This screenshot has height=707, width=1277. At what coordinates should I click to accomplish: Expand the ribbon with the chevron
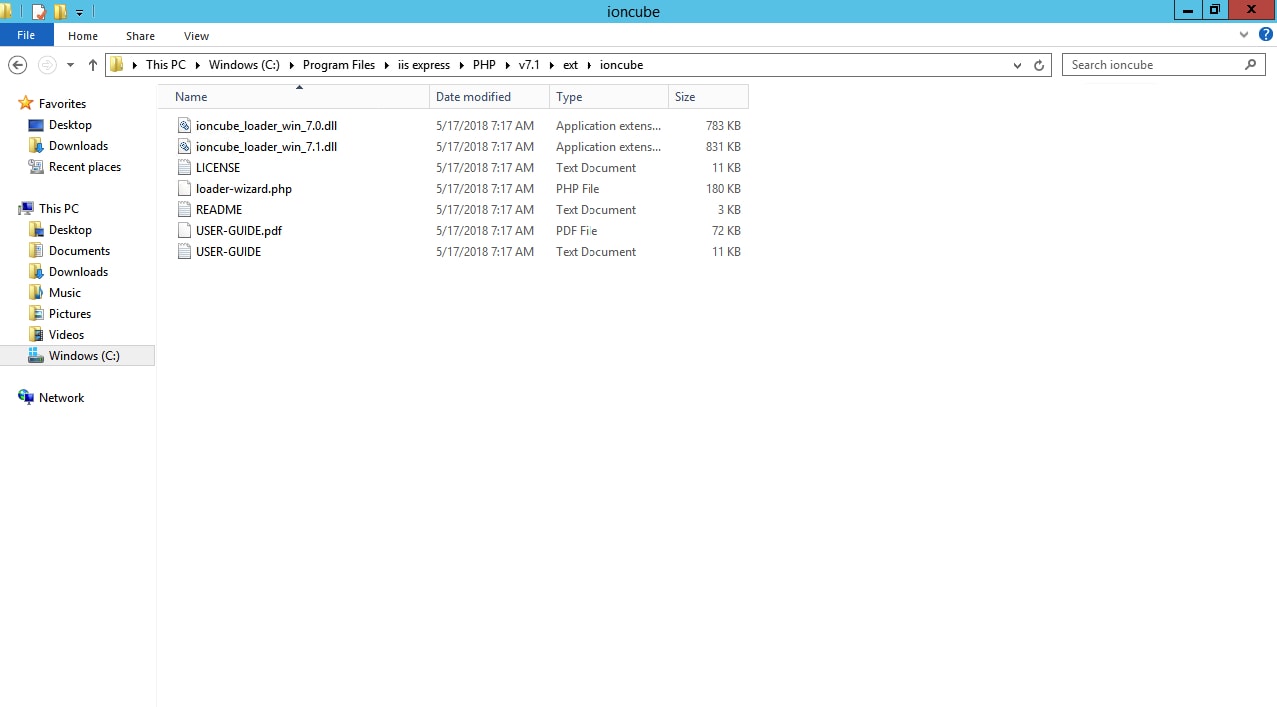(x=1244, y=35)
